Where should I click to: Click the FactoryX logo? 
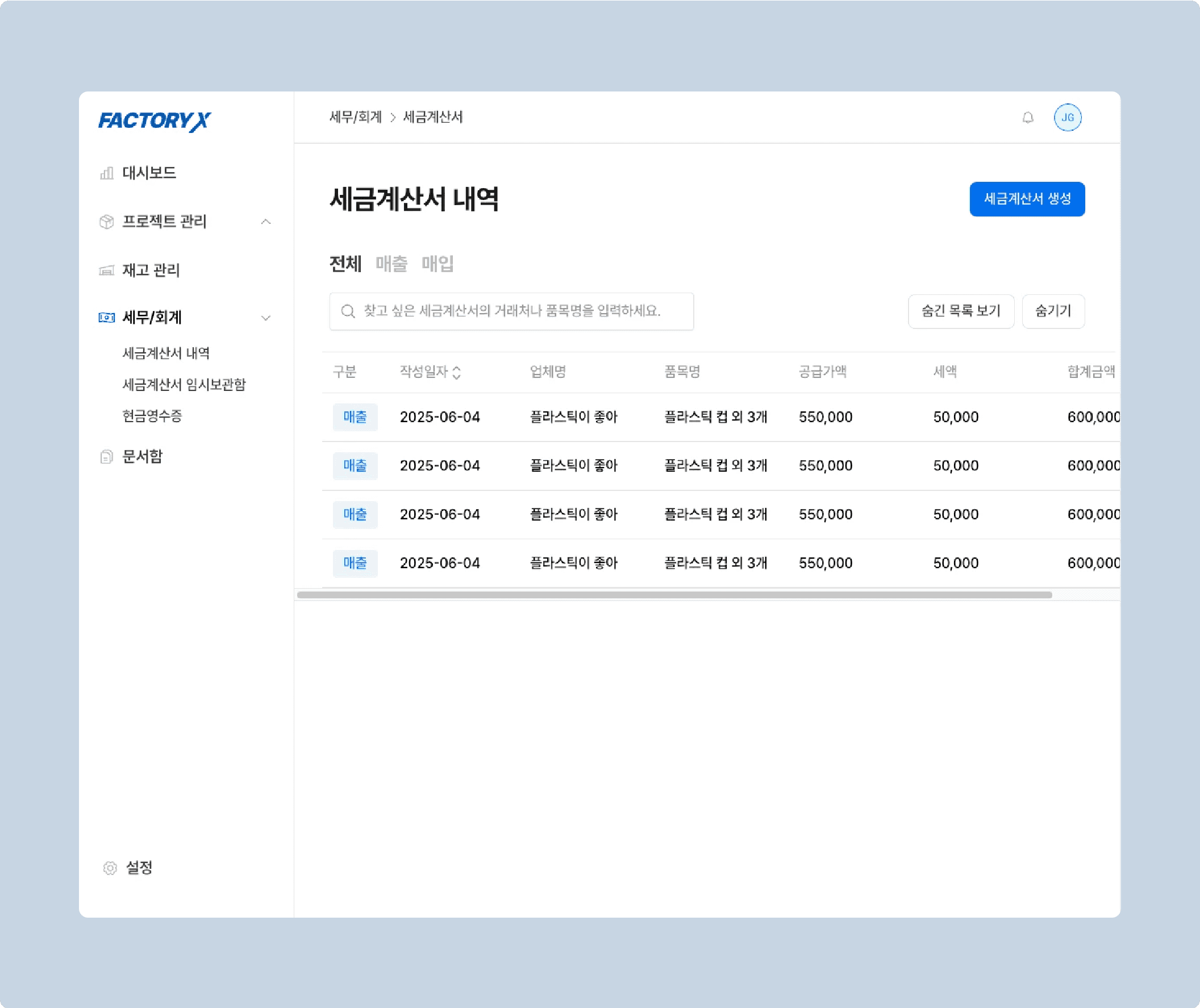155,120
